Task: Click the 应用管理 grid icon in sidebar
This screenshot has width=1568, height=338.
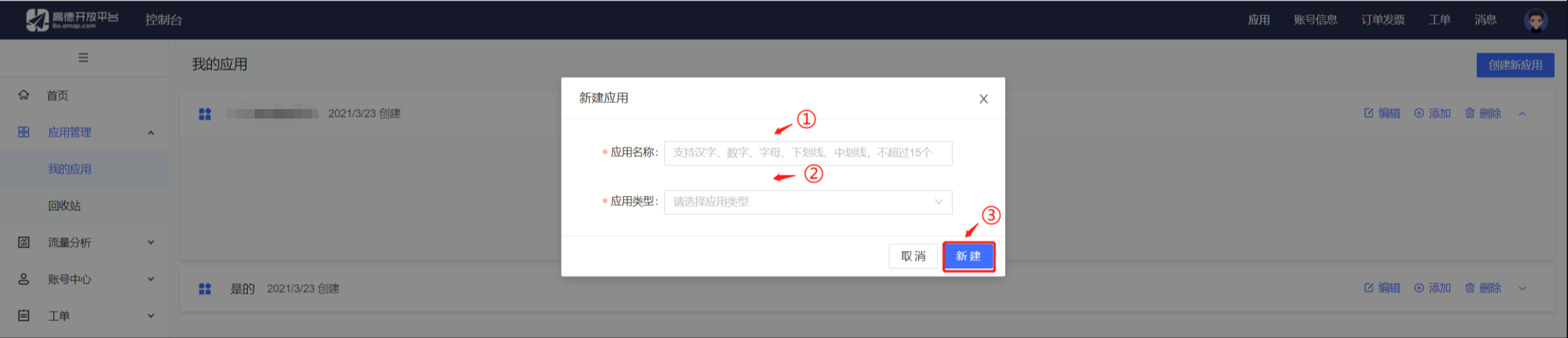Action: (x=23, y=132)
